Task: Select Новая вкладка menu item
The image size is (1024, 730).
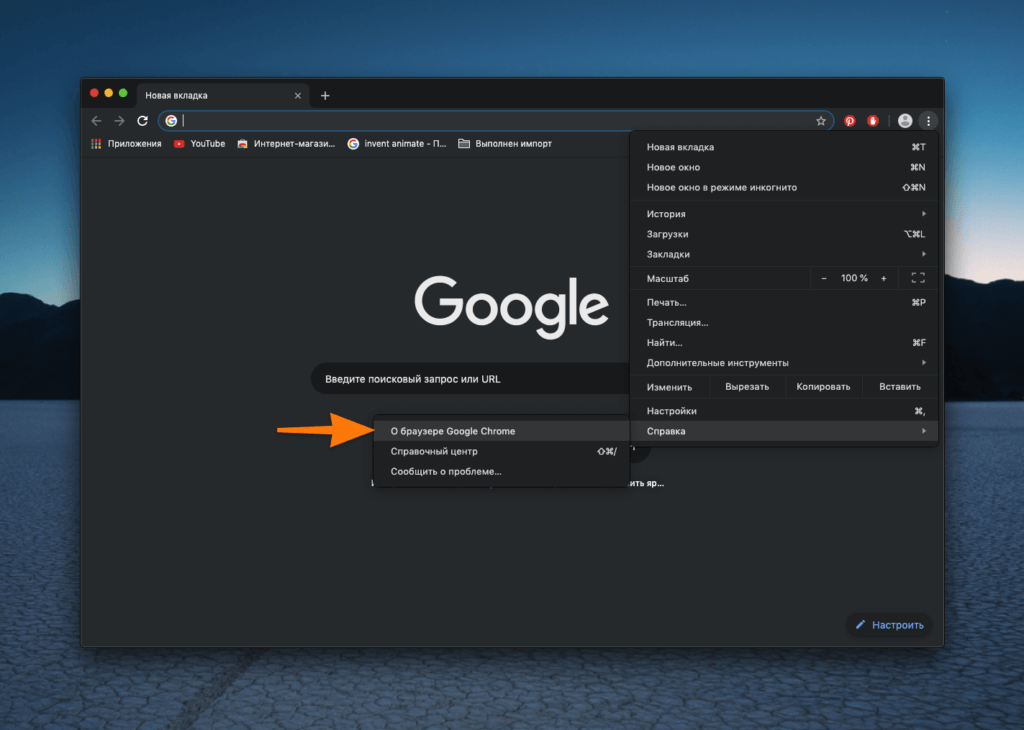Action: (784, 147)
